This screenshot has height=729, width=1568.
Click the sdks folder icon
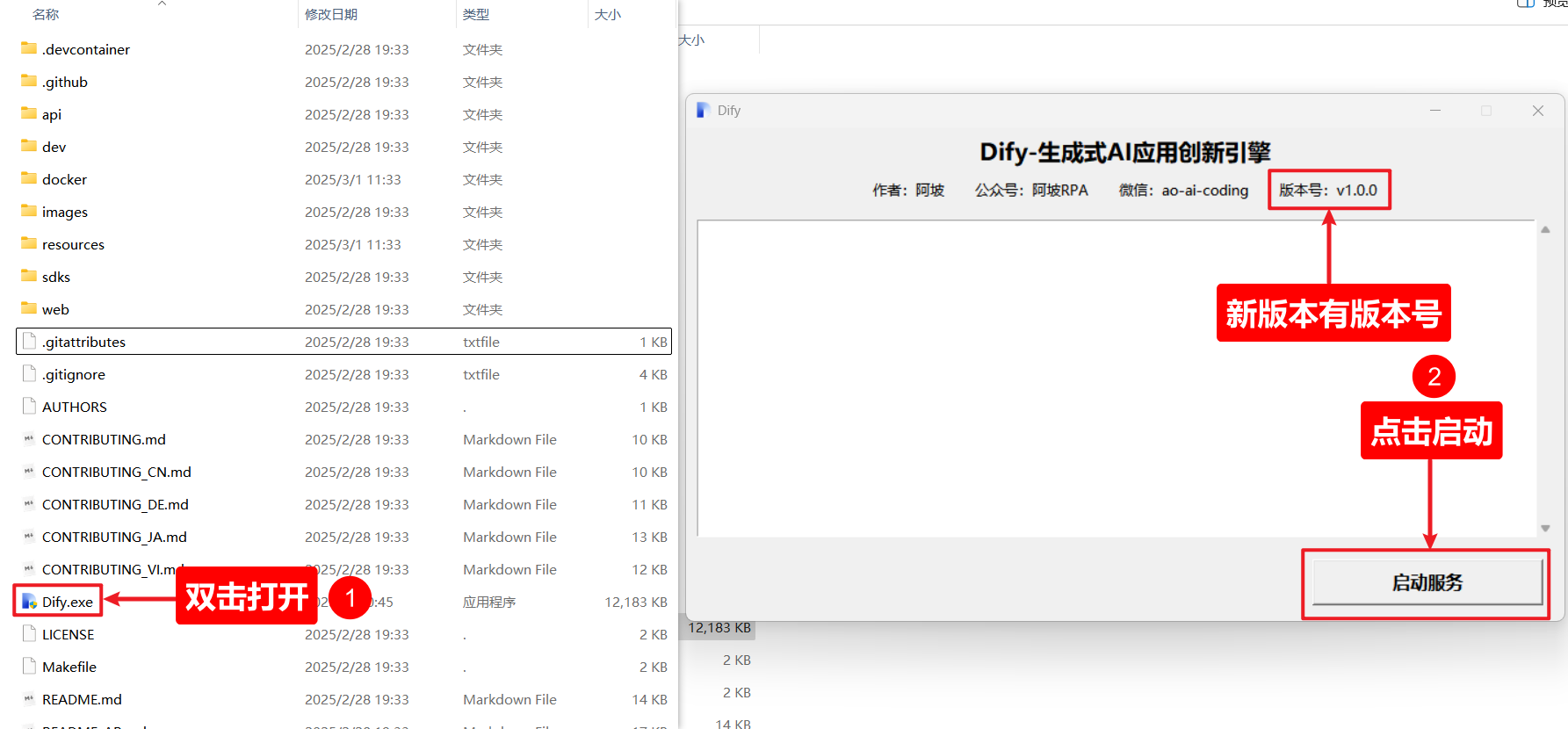[29, 276]
